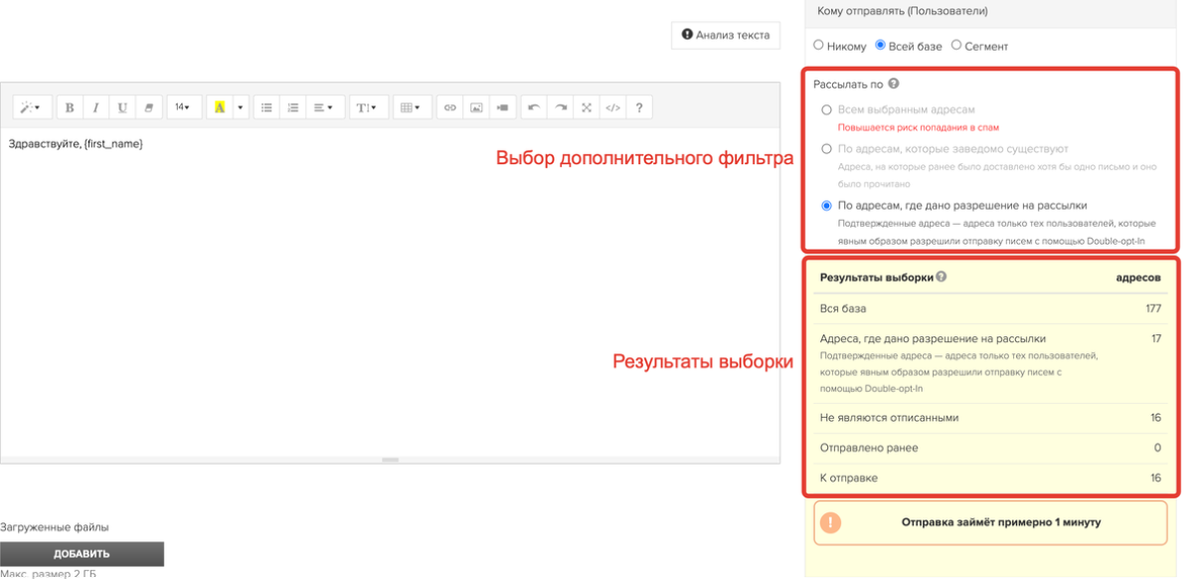Choose По адресам, которые заведомо существуют
The width and height of the screenshot is (1200, 579).
pos(826,148)
